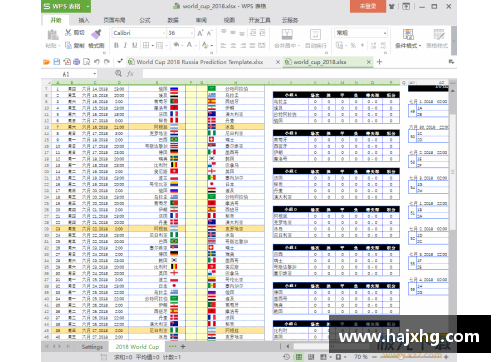500x362 pixels.
Task: Click the Cut scissors icon
Action: (x=68, y=32)
